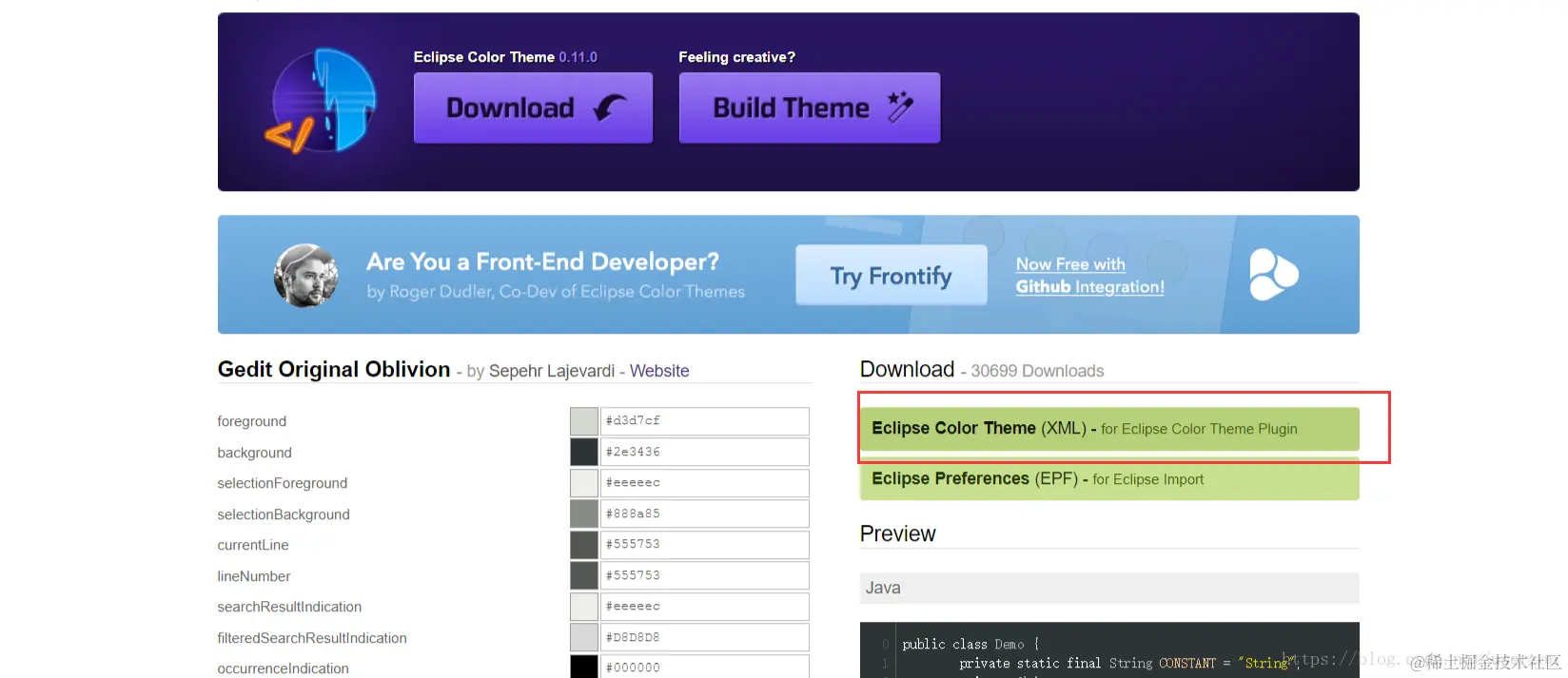The width and height of the screenshot is (1568, 678).
Task: Click the selectionForeground color swatch
Action: click(x=584, y=483)
